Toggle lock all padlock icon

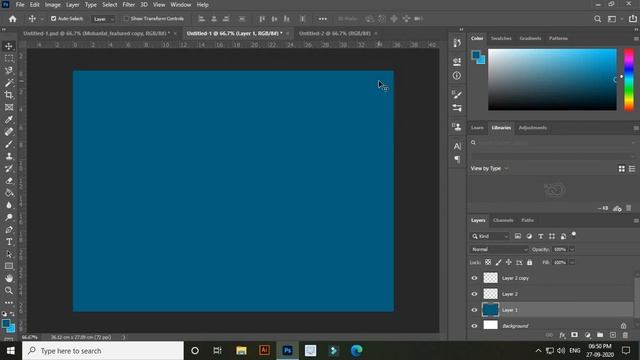click(529, 262)
